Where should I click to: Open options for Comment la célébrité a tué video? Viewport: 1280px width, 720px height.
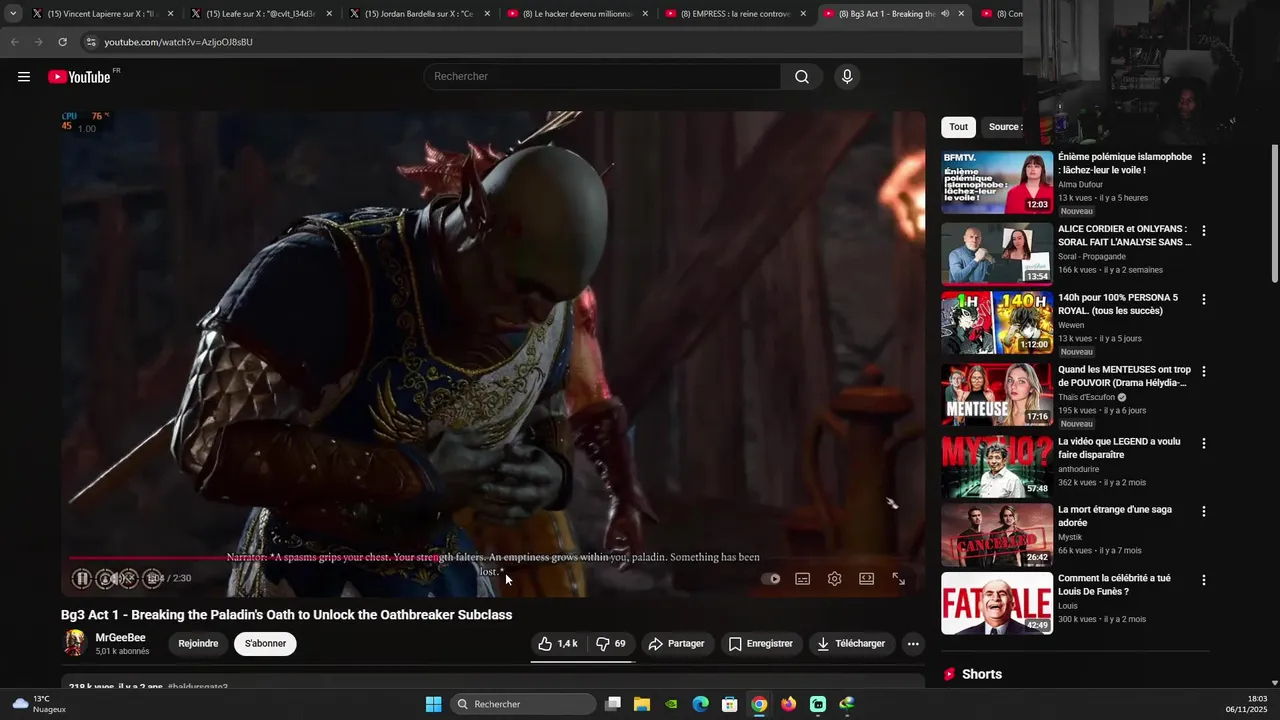[x=1204, y=581]
